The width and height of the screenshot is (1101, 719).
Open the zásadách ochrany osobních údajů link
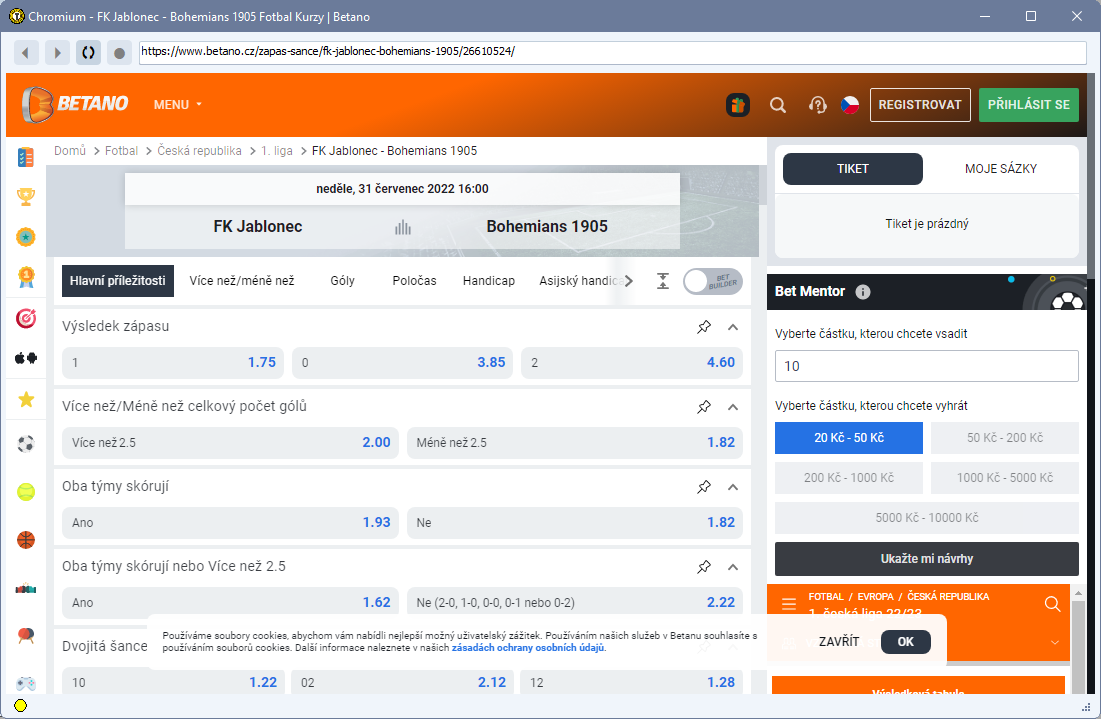pyautogui.click(x=528, y=648)
